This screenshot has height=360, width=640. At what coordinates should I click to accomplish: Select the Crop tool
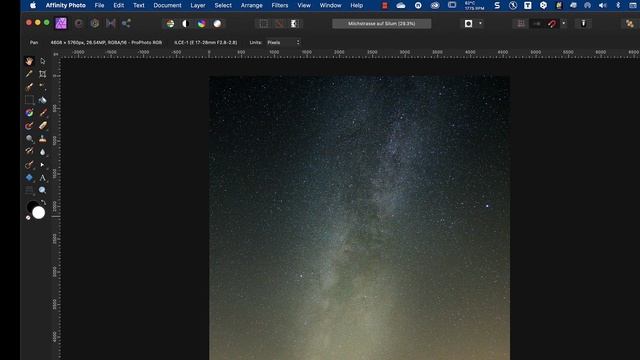coord(42,74)
